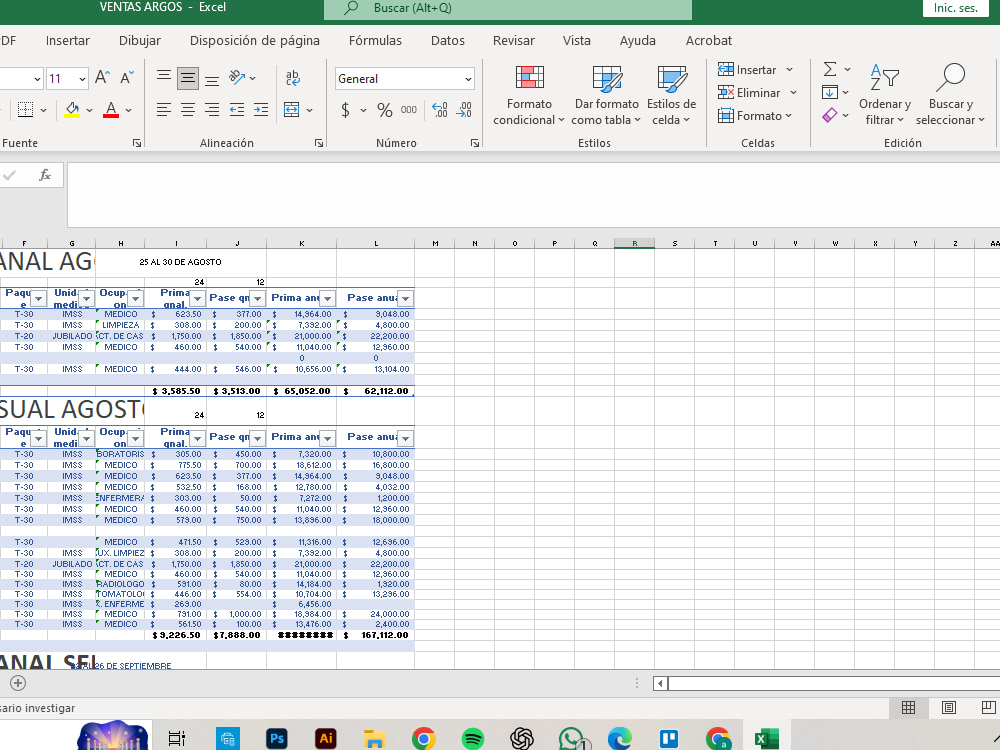Click the insert function fx icon
The image size is (1000, 750).
coord(45,175)
